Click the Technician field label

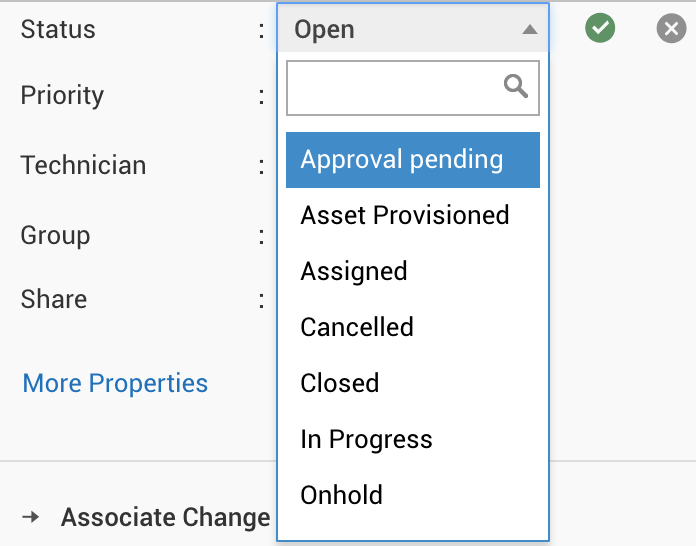(x=83, y=166)
